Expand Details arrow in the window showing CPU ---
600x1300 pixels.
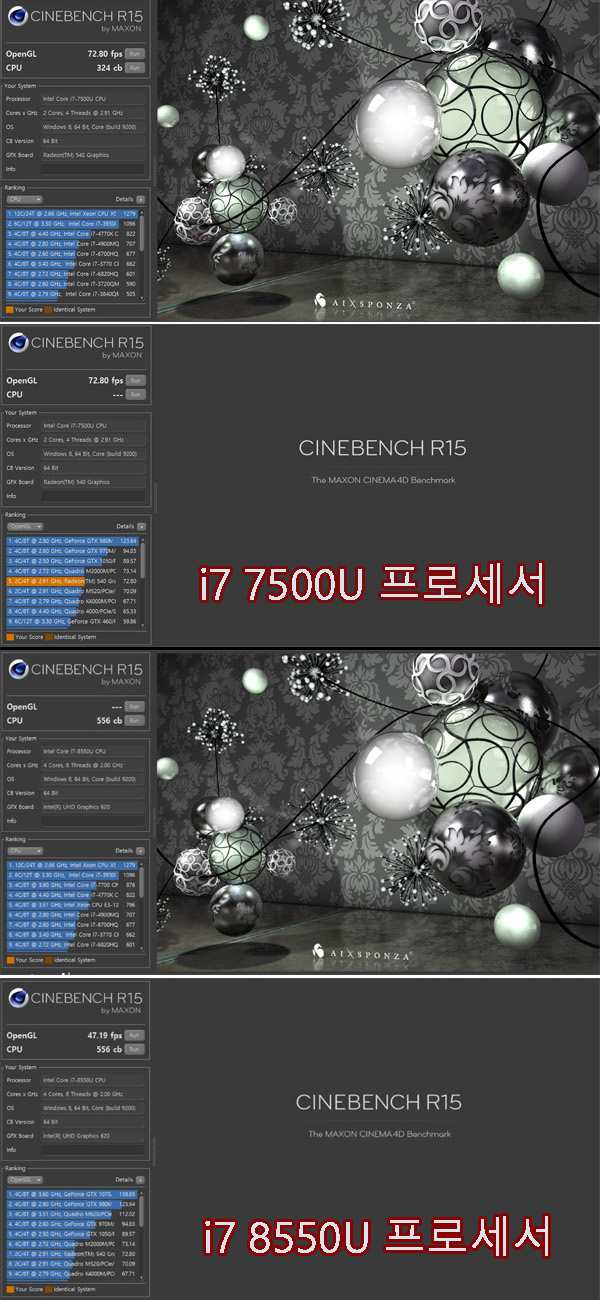(x=140, y=526)
